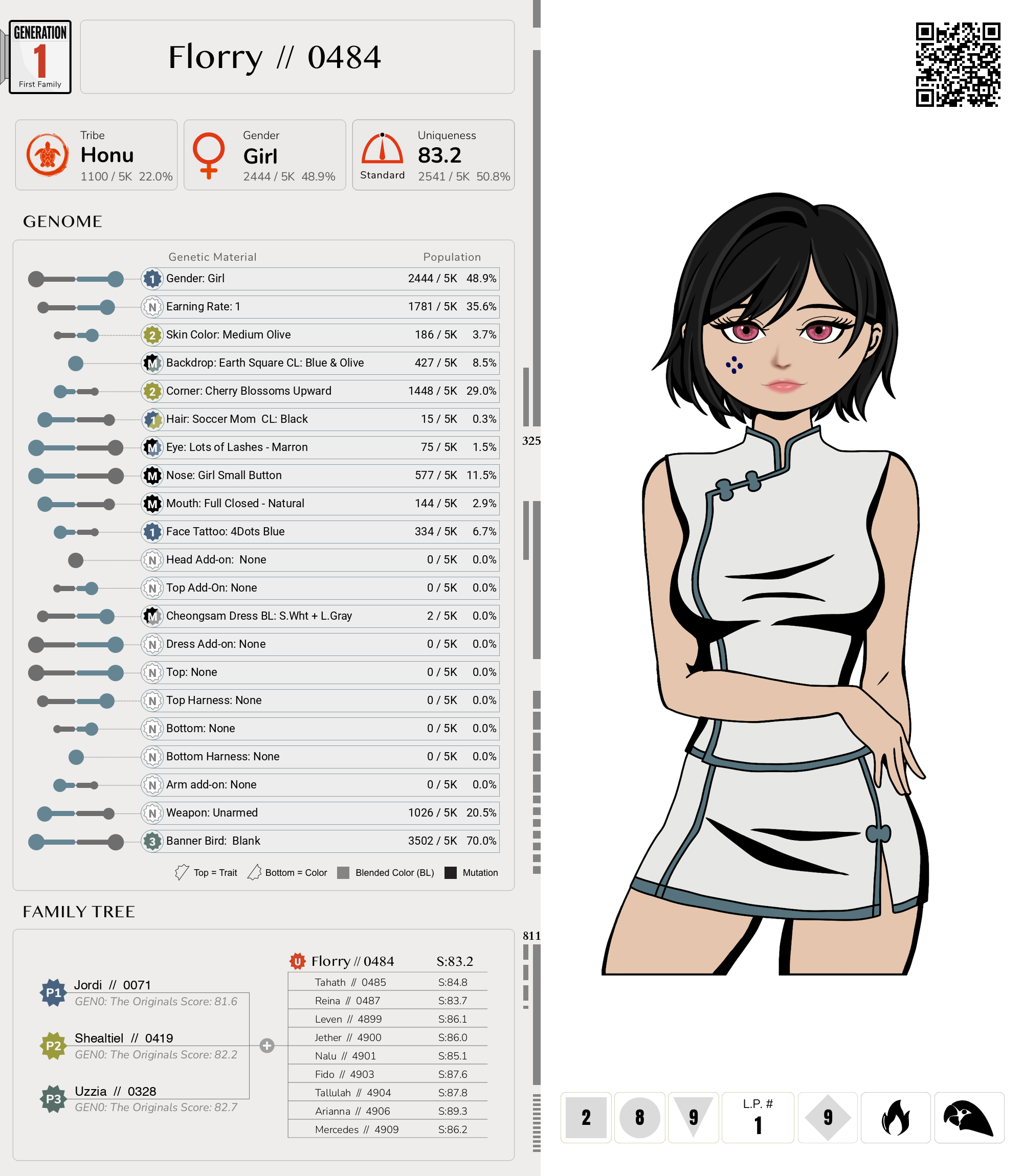
Task: Click the flame icon in the bottom bar
Action: point(895,1117)
